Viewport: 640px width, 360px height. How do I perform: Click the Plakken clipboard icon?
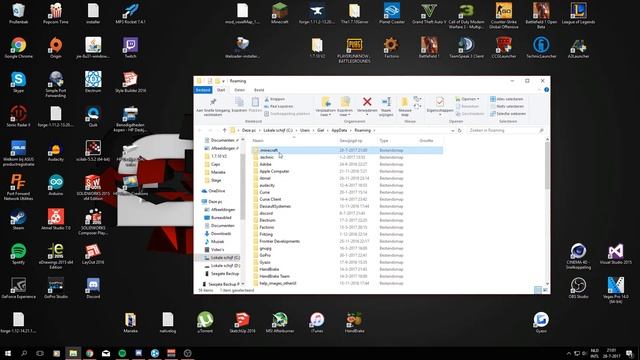coord(255,102)
